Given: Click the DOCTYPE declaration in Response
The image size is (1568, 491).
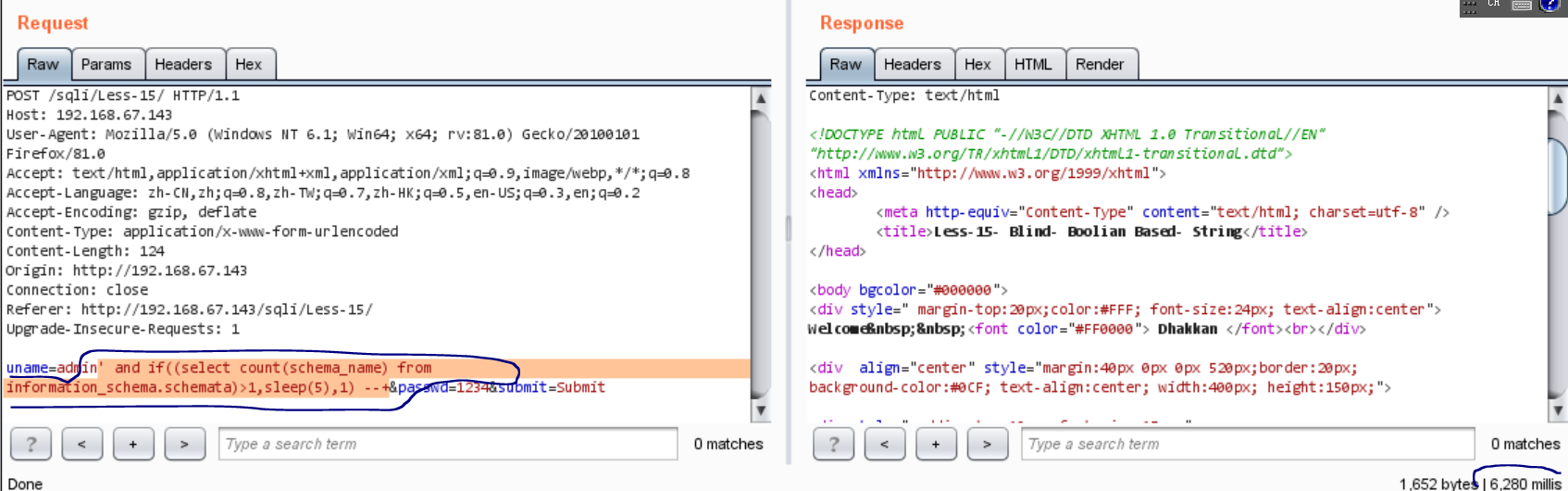Looking at the screenshot, I should coord(1067,144).
